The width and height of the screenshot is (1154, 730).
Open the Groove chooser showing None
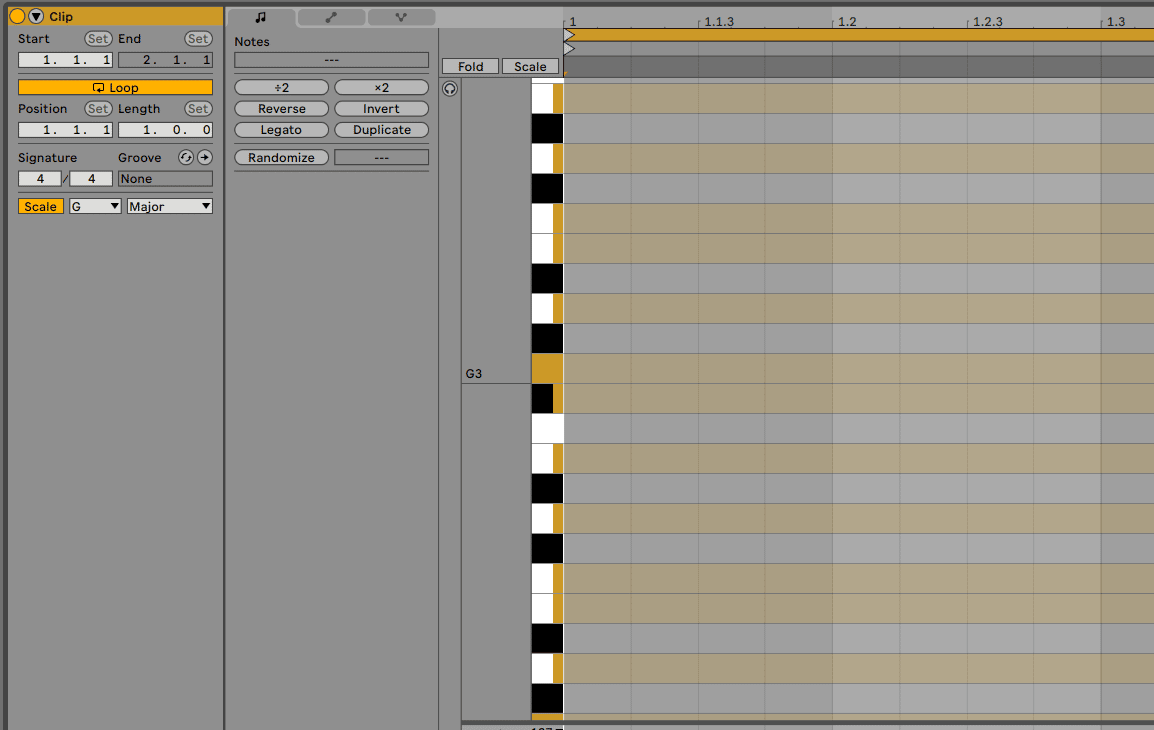[166, 179]
